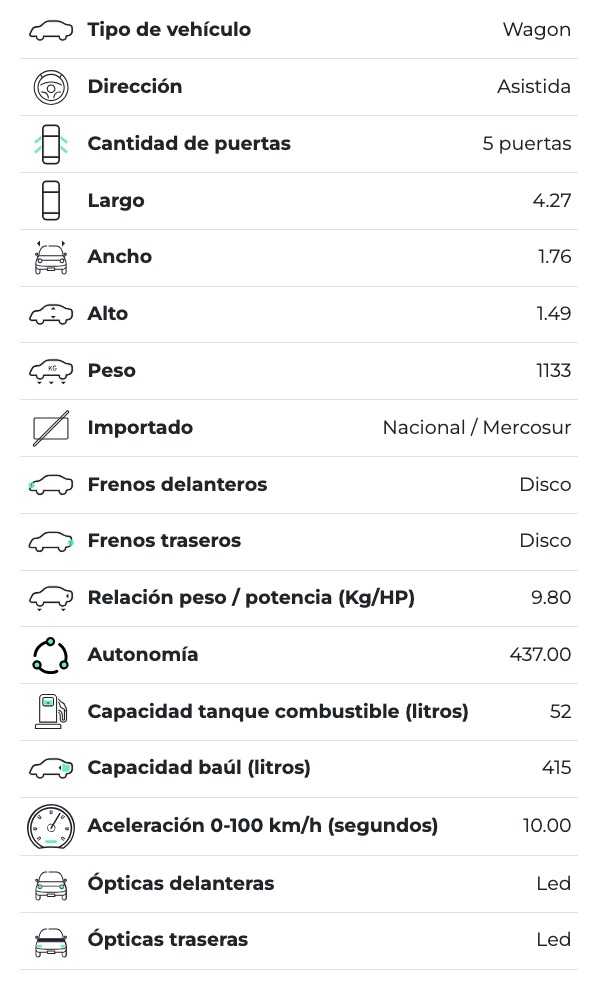Click the car icon beside Tipo de vehículo
This screenshot has height=992, width=606.
point(51,31)
